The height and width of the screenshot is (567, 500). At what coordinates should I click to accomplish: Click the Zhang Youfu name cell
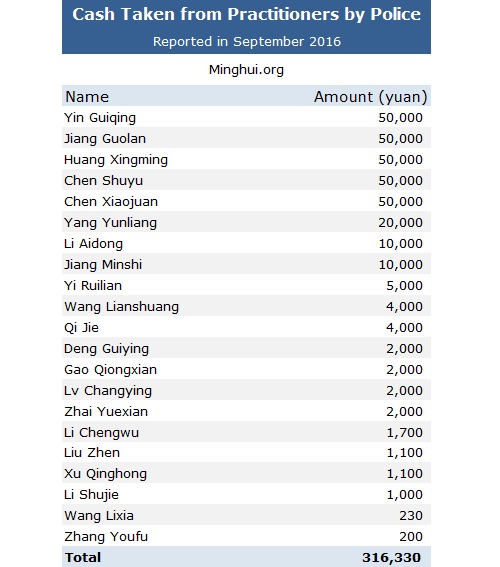coord(106,537)
